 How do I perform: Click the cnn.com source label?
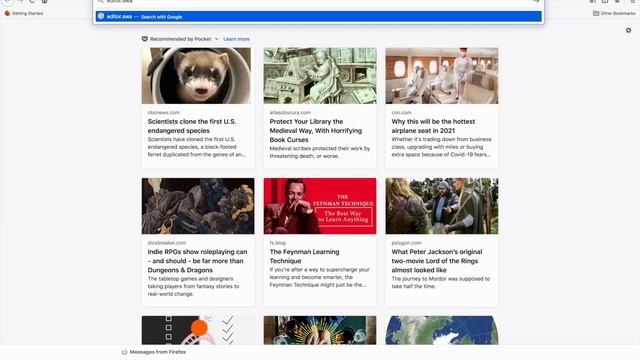coord(401,112)
